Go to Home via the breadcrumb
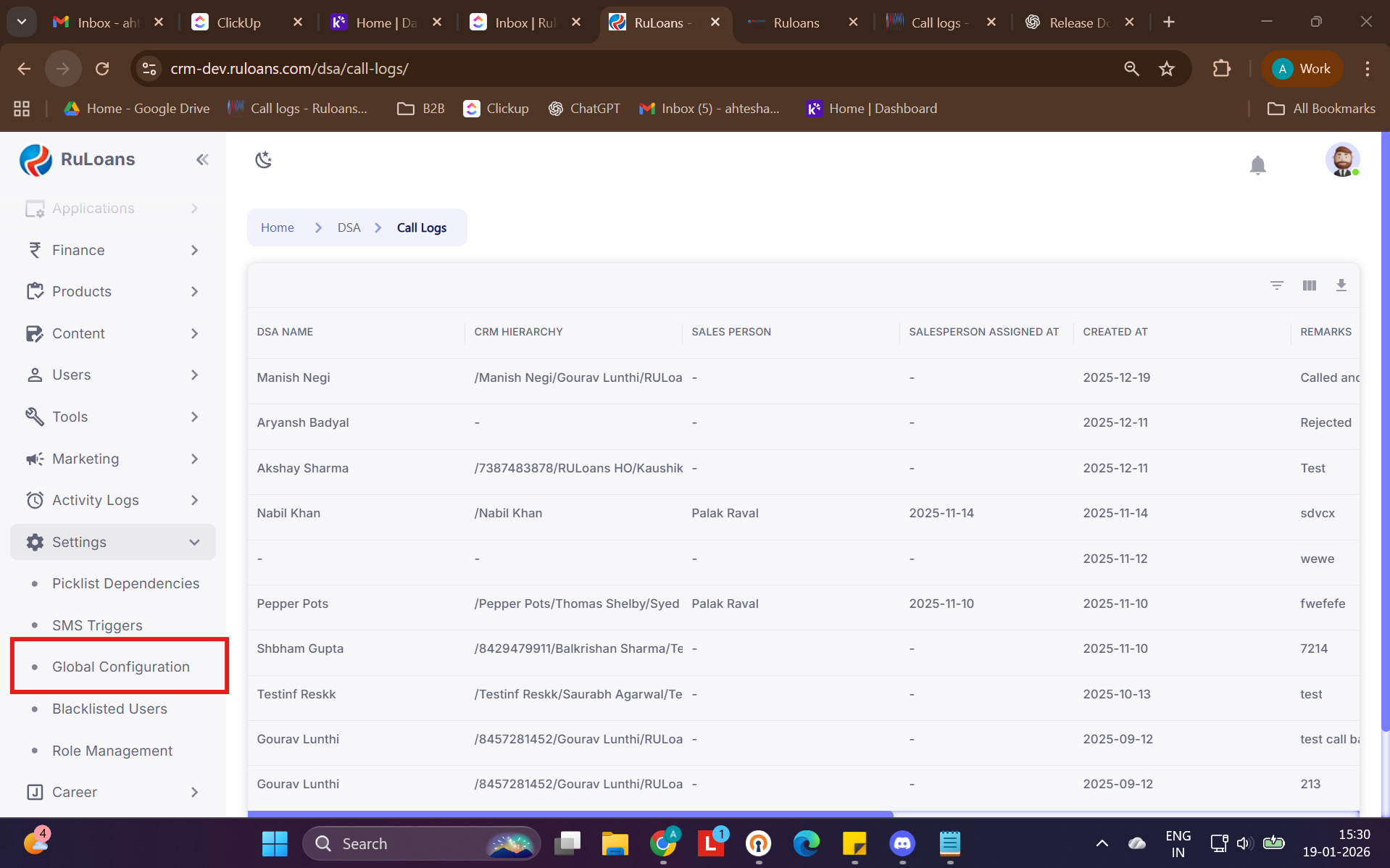This screenshot has width=1390, height=868. pyautogui.click(x=277, y=228)
